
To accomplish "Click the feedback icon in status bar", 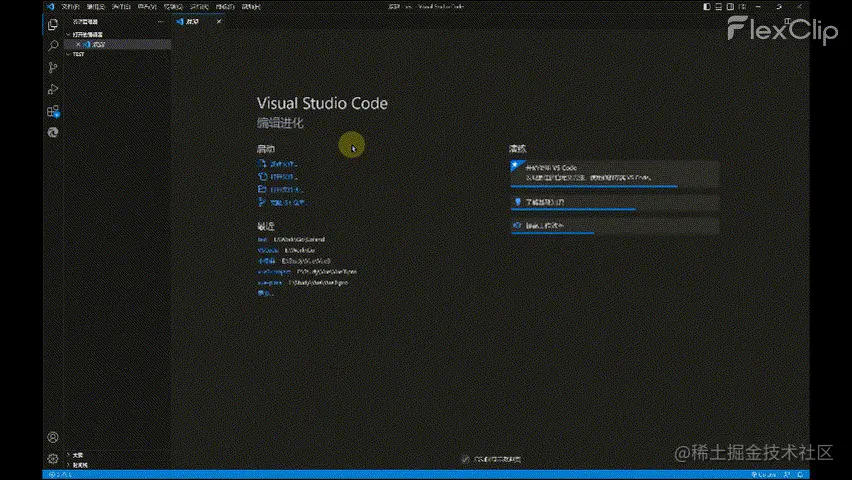I will (787, 475).
